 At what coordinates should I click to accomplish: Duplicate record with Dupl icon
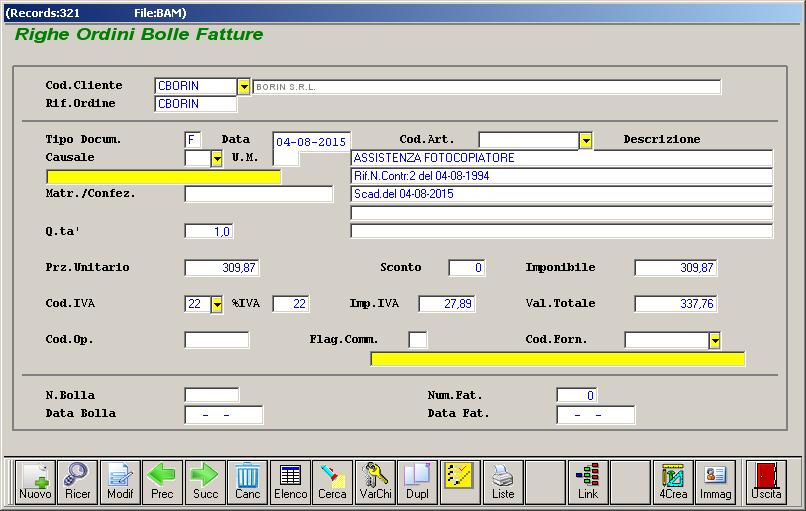417,482
